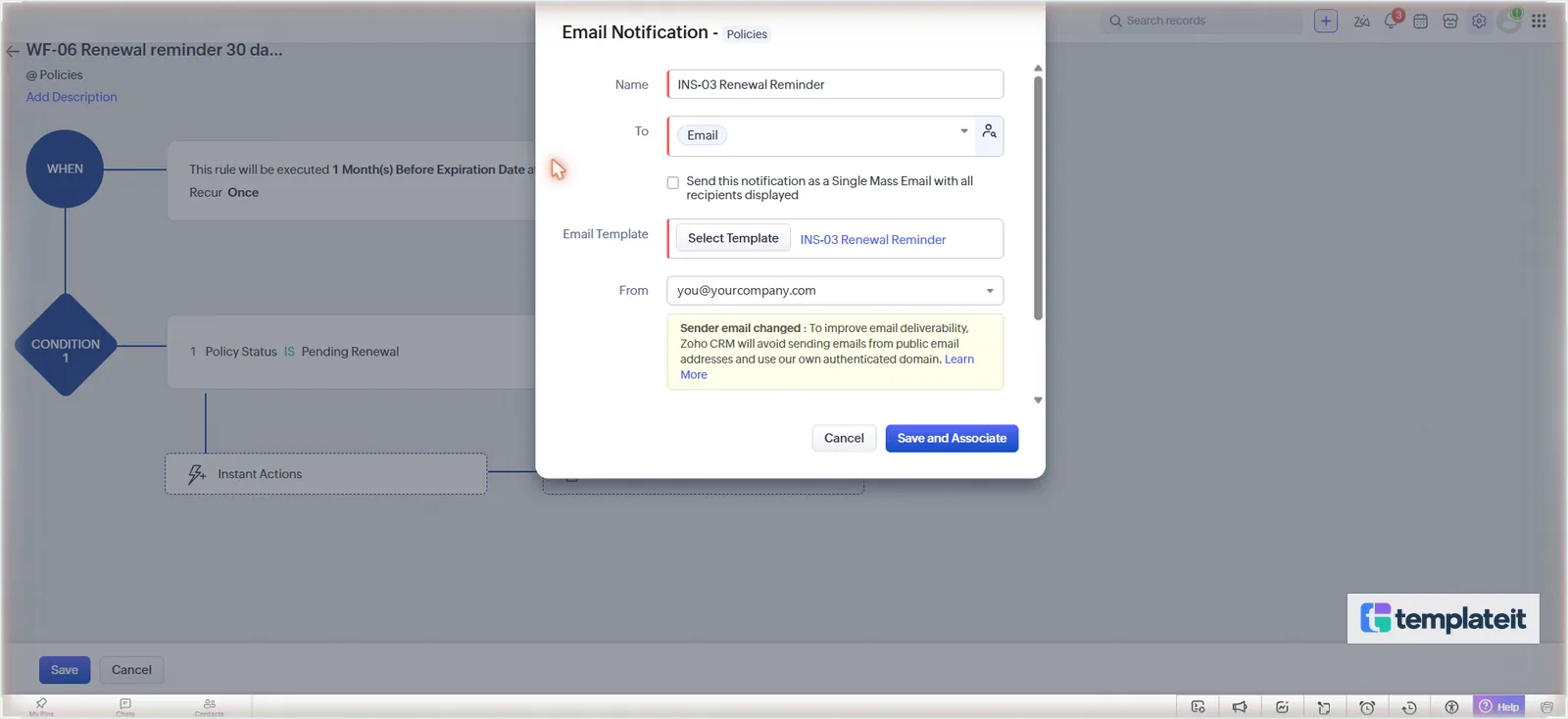Click the dialog scrollbar down arrow
1568x719 pixels.
1038,401
